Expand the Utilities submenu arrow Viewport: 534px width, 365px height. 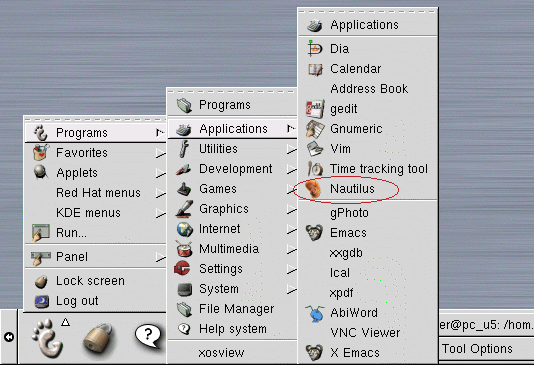pos(292,149)
